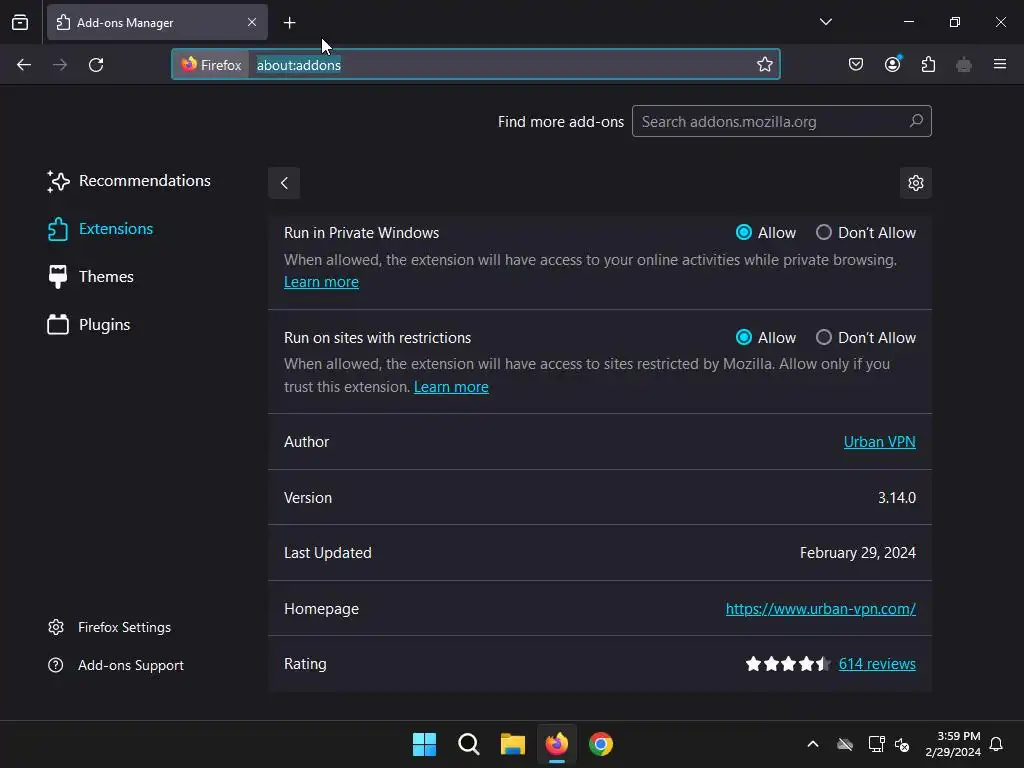Select Allow for Run on sites with restrictions

(x=744, y=338)
